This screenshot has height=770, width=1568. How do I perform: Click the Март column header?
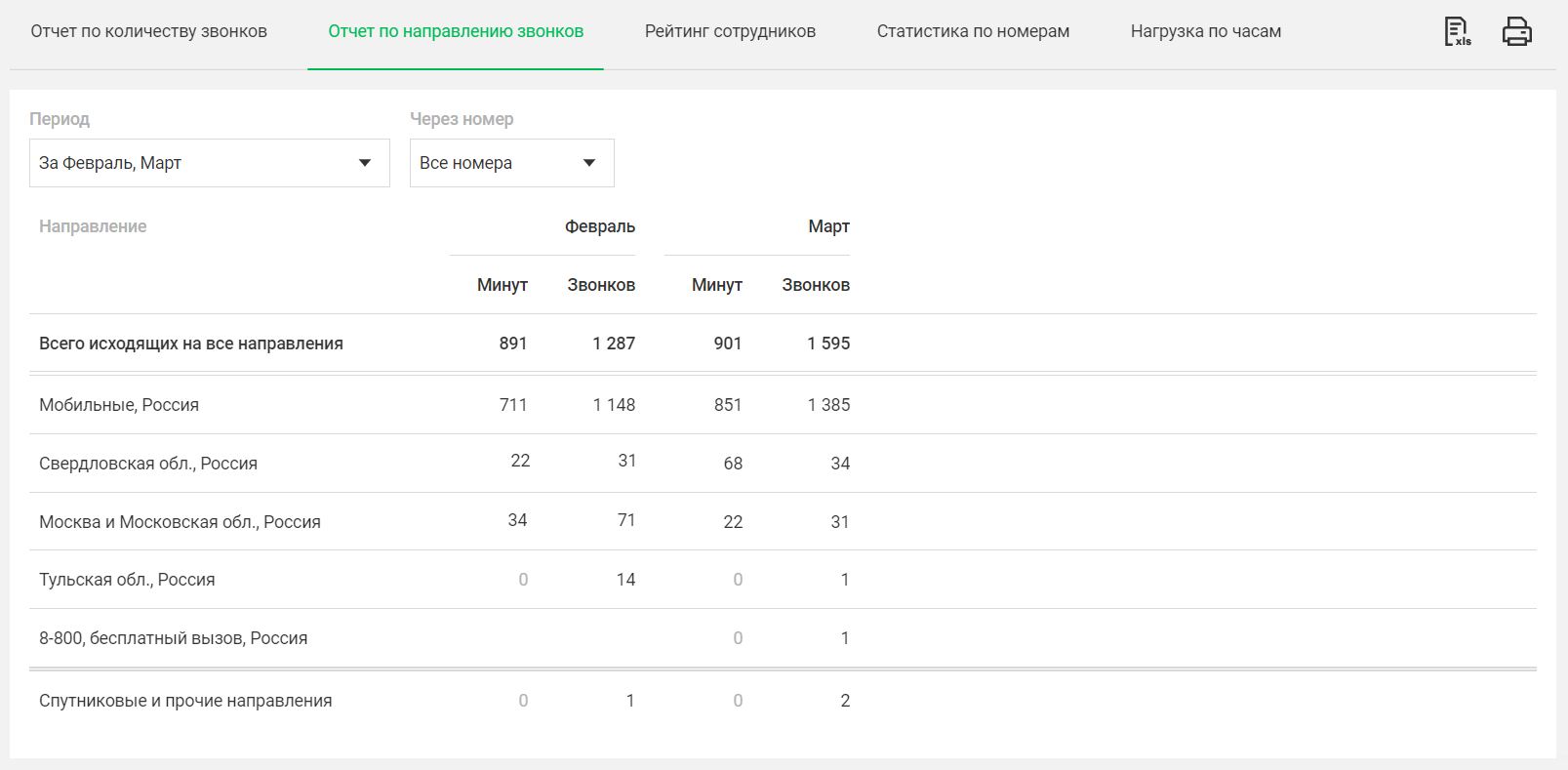[828, 226]
